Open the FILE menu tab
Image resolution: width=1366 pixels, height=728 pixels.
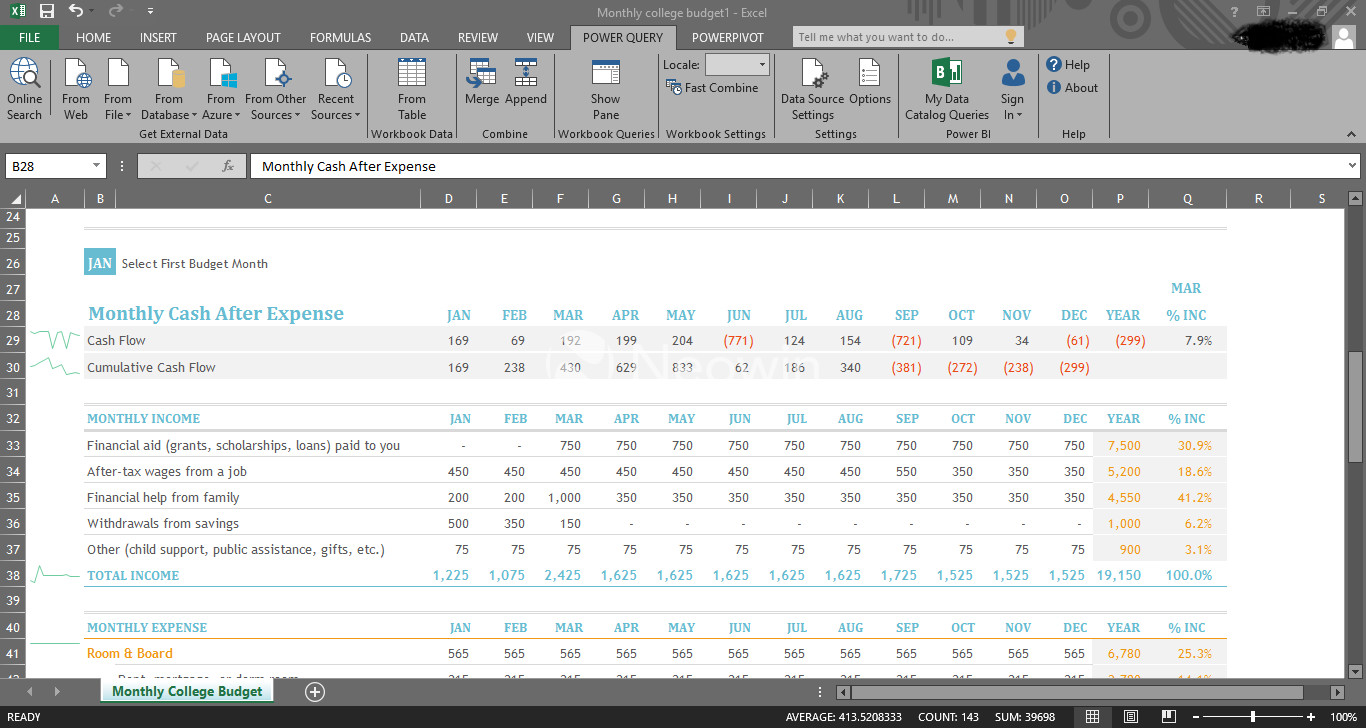point(29,37)
